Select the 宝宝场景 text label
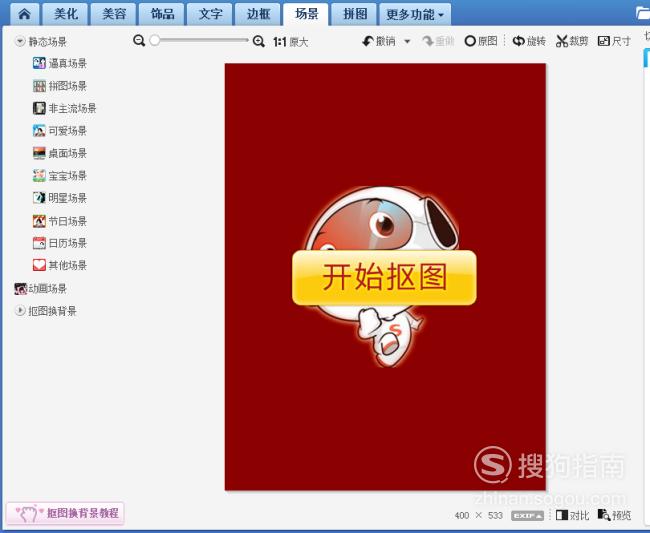 pos(68,176)
